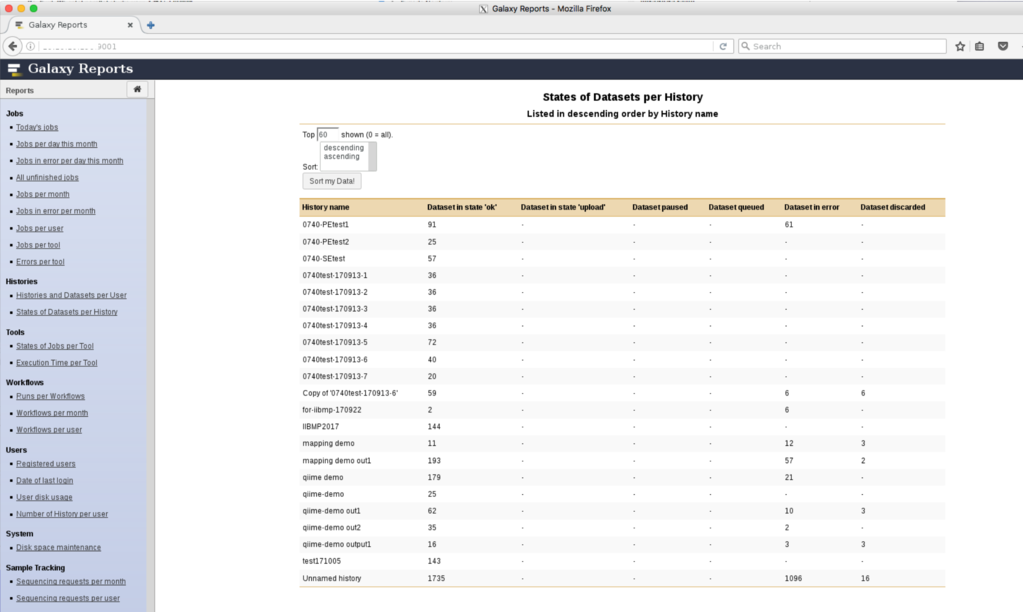Viewport: 1023px width, 612px height.
Task: Click the Firefox back arrow button
Action: 12,46
